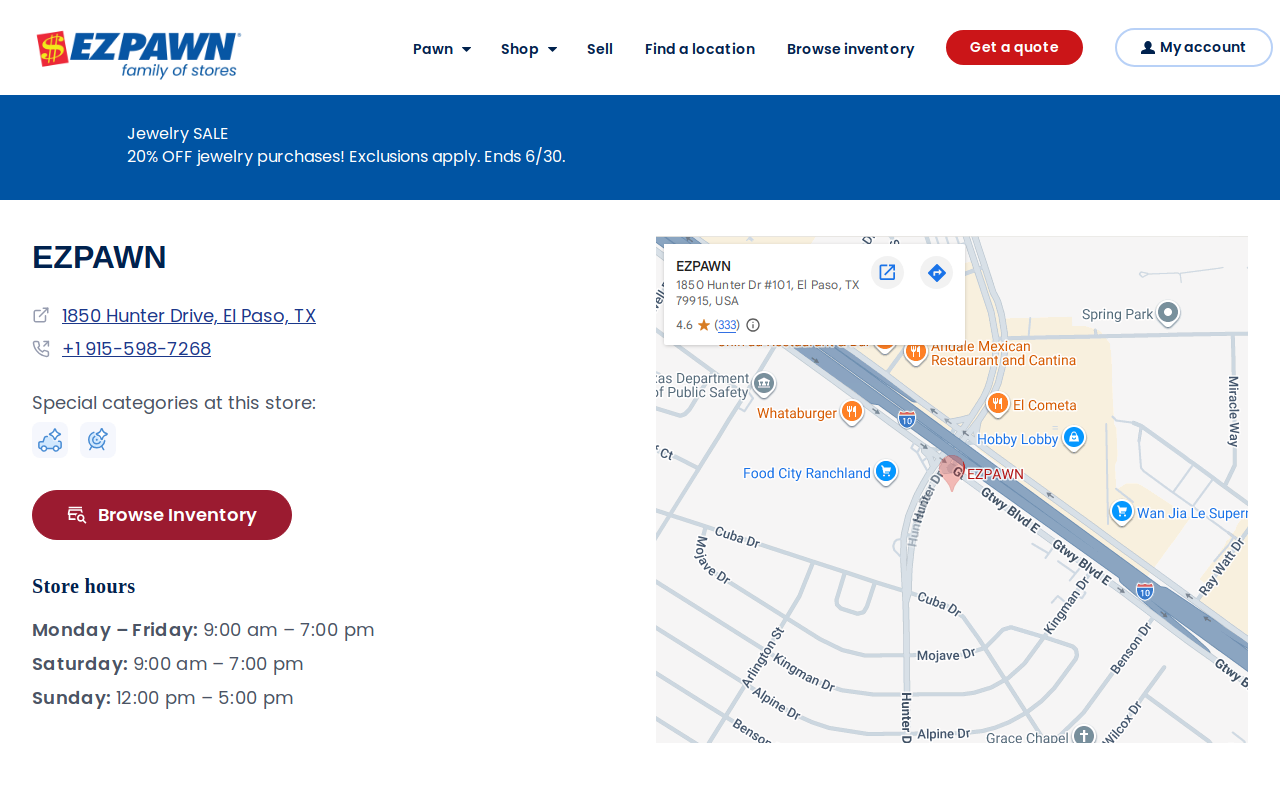Open the Sell menu item
This screenshot has height=800, width=1280.
pyautogui.click(x=600, y=49)
